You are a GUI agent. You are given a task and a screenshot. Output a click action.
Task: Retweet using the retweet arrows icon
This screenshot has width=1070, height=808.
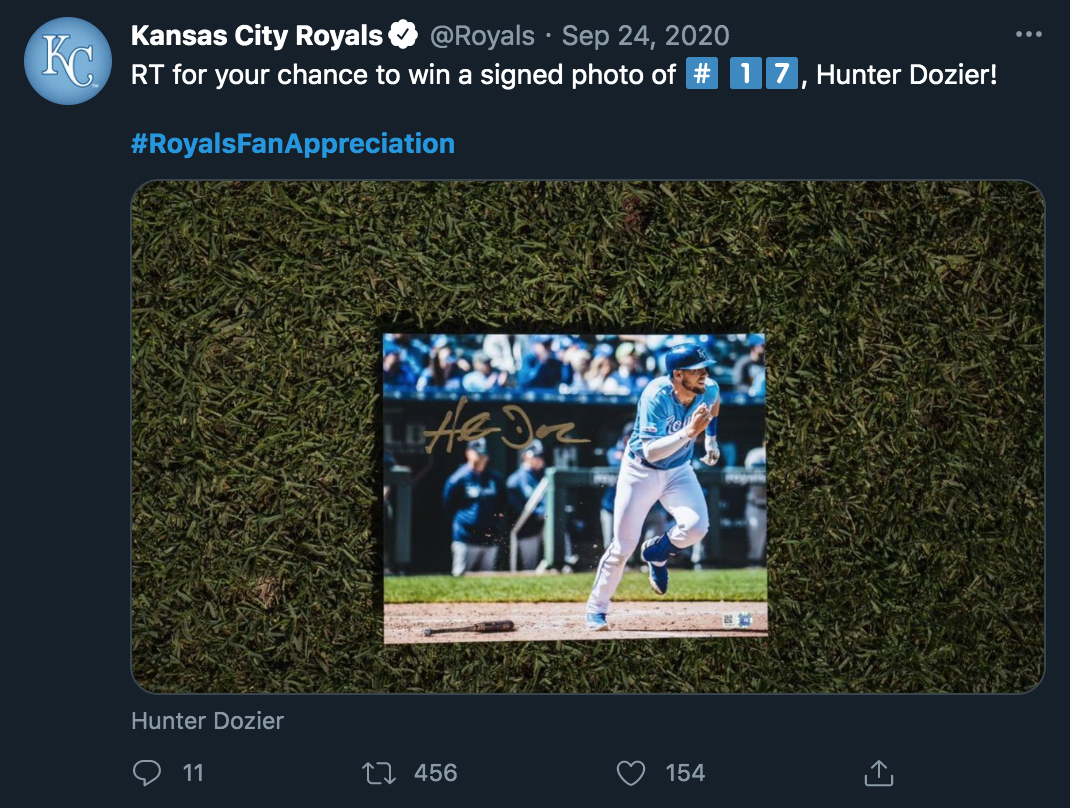click(x=377, y=772)
